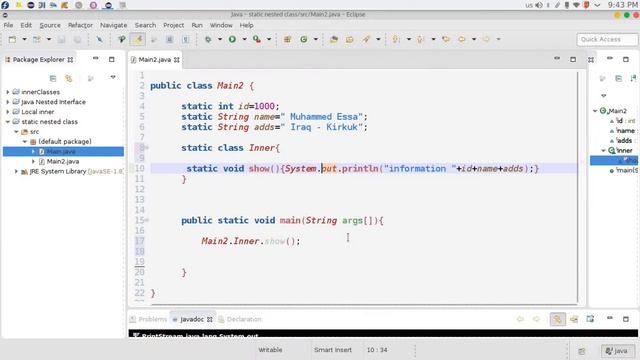Click the Toggle Breadcrumb toolbar icon
This screenshot has width=640, height=360.
[121, 39]
